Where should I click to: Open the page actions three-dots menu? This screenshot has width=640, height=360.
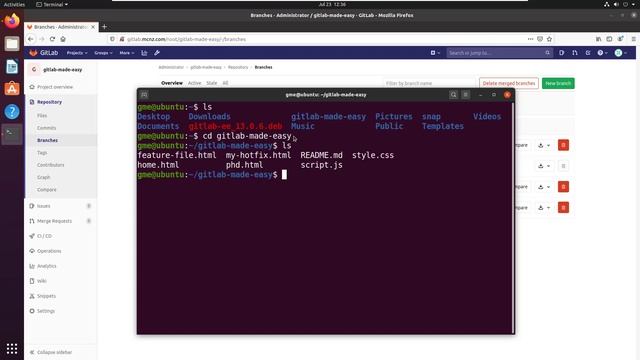[530, 39]
